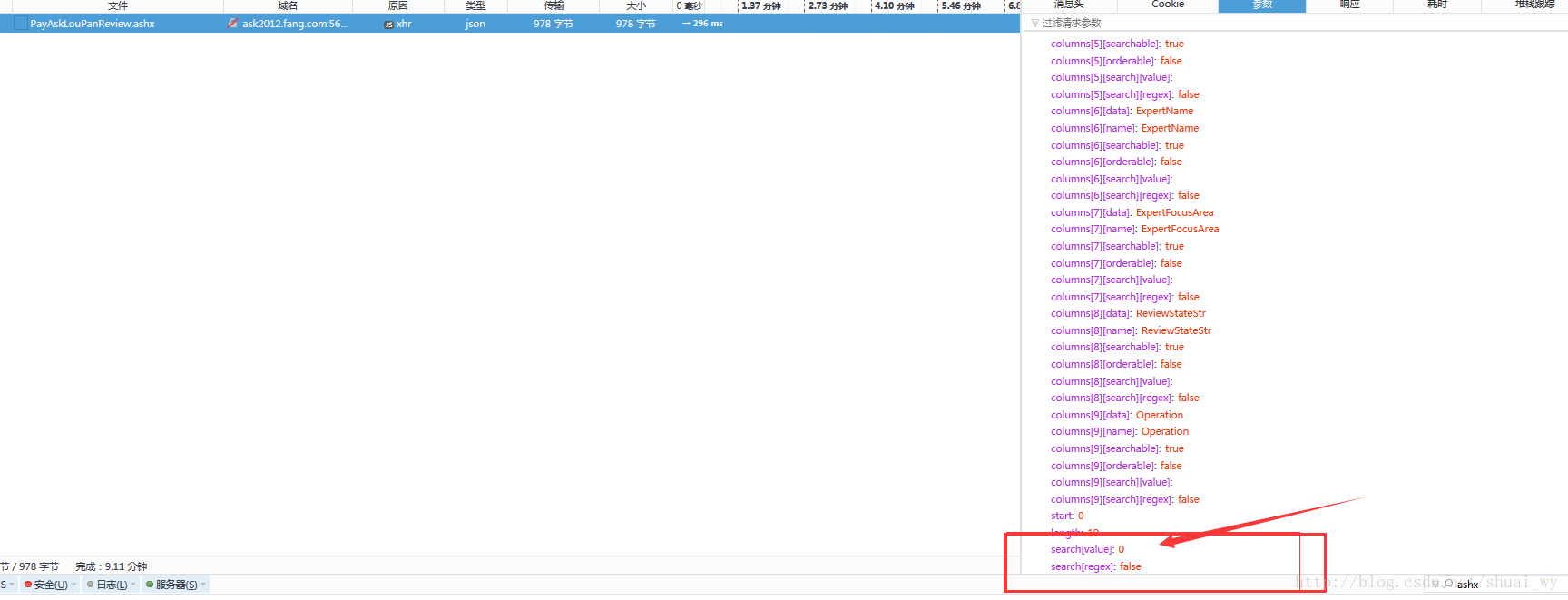
Task: Click the JS initiator icon beside xhr
Action: 388,25
